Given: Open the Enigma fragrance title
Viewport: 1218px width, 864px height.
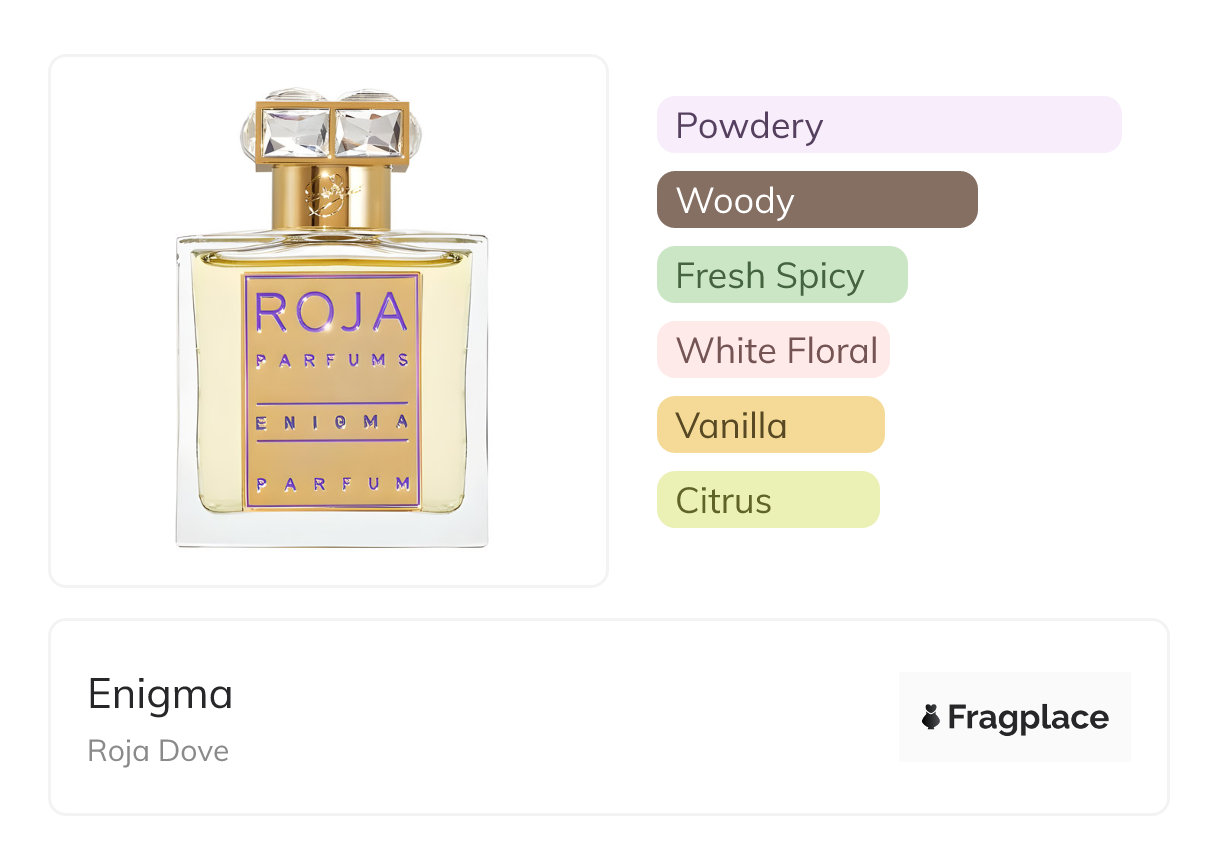Looking at the screenshot, I should coord(160,694).
